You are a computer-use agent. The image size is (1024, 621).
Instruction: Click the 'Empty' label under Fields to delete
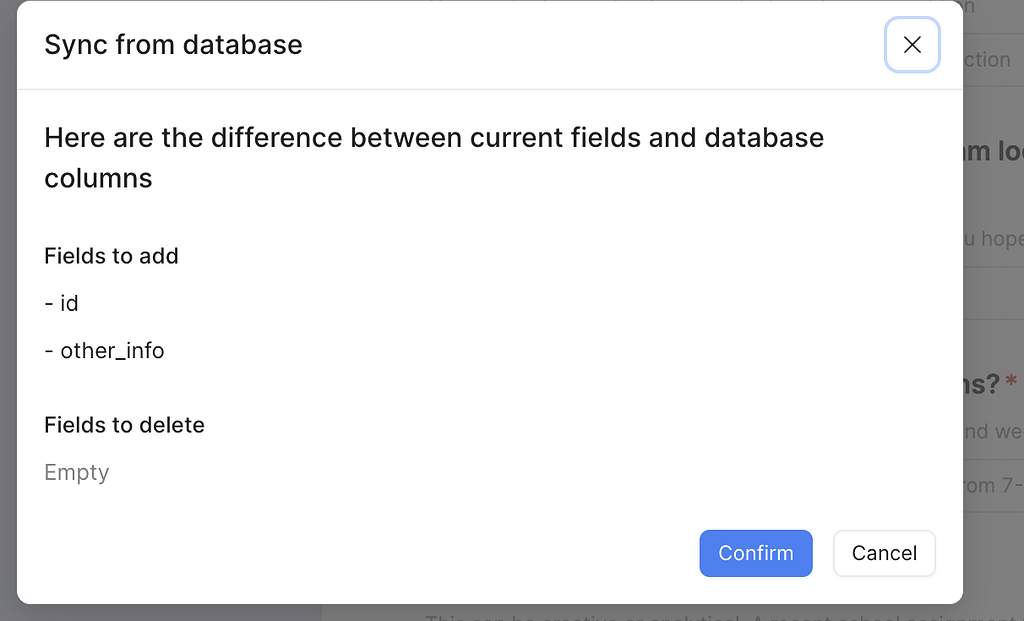pos(76,472)
